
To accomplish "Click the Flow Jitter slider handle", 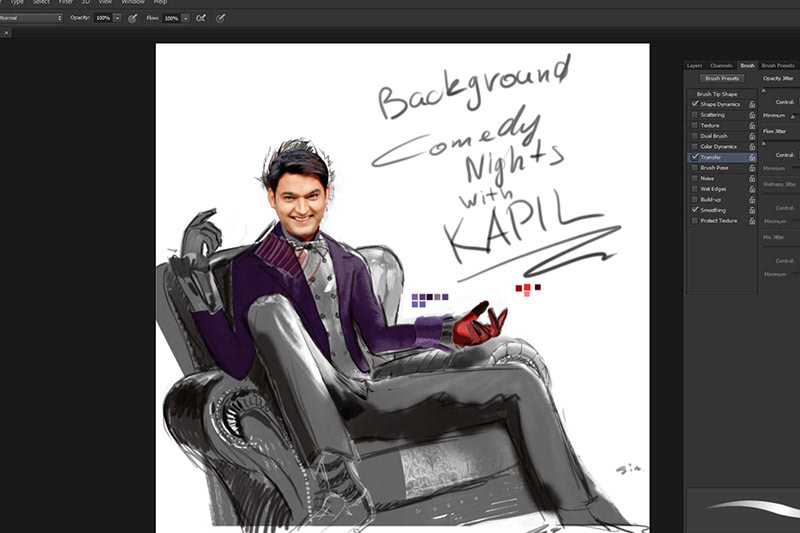I will tap(764, 144).
